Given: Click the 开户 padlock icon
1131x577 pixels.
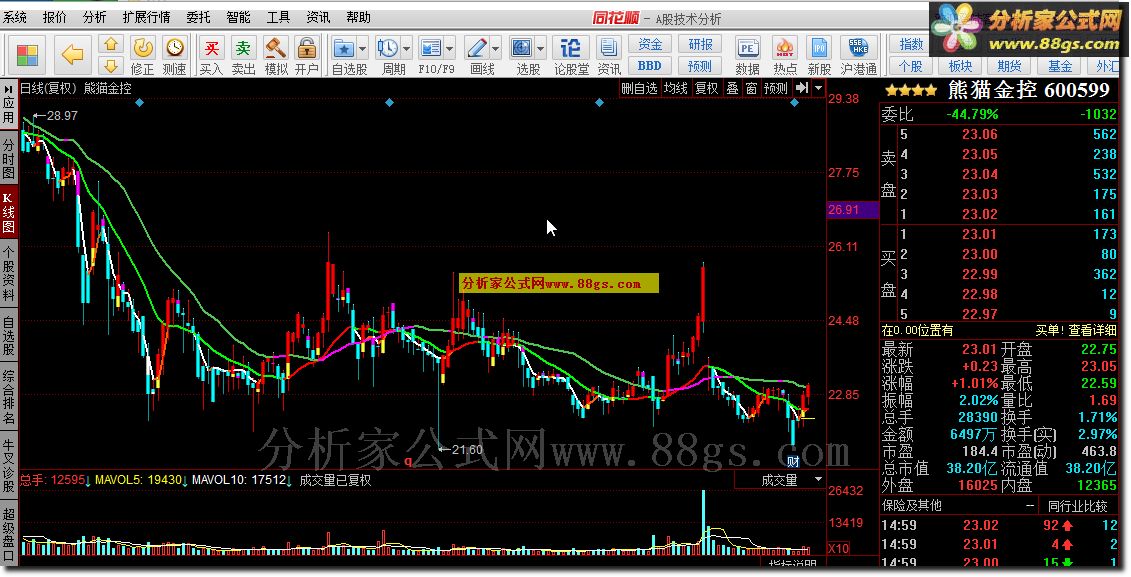Looking at the screenshot, I should pos(307,48).
